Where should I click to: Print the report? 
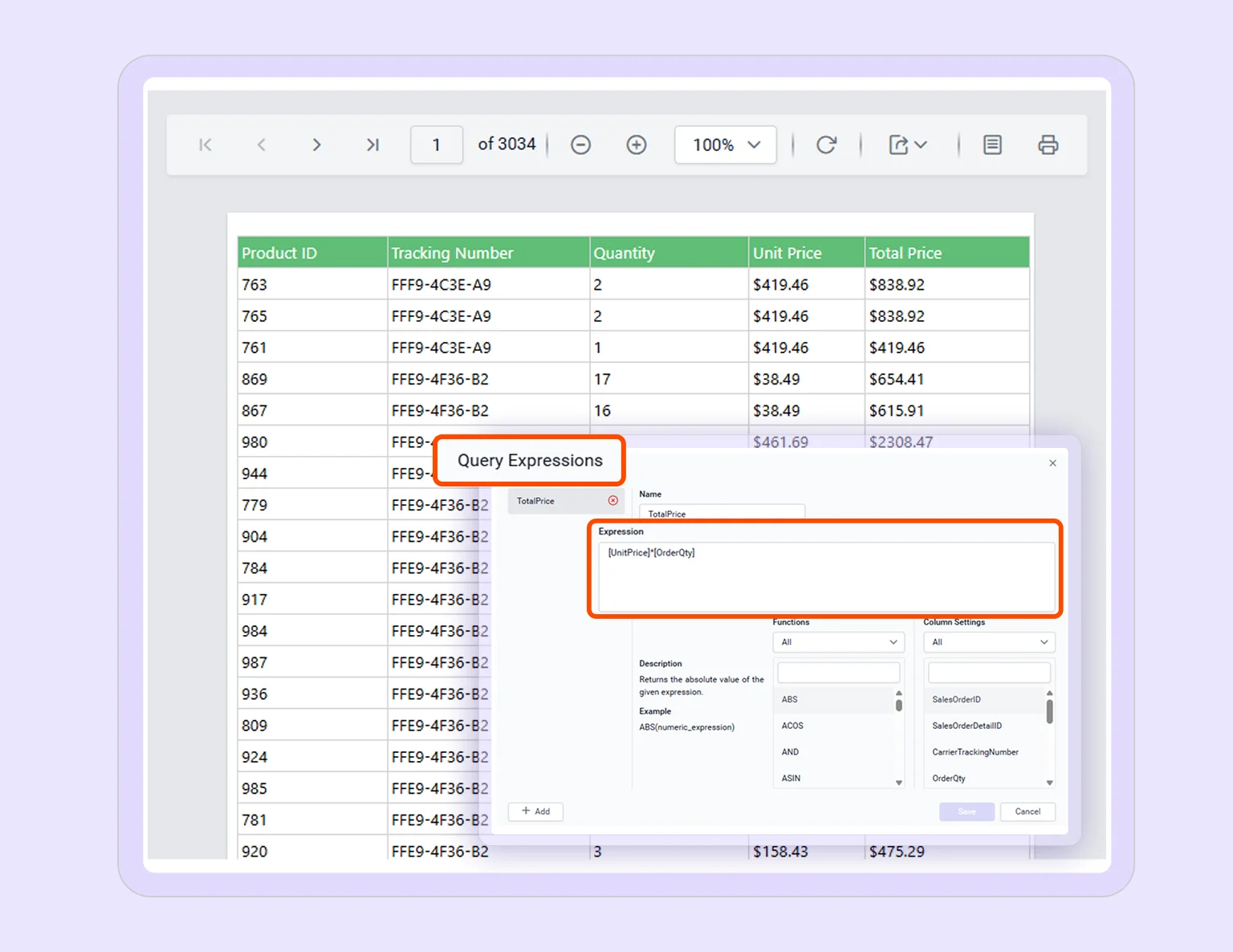[x=1048, y=144]
